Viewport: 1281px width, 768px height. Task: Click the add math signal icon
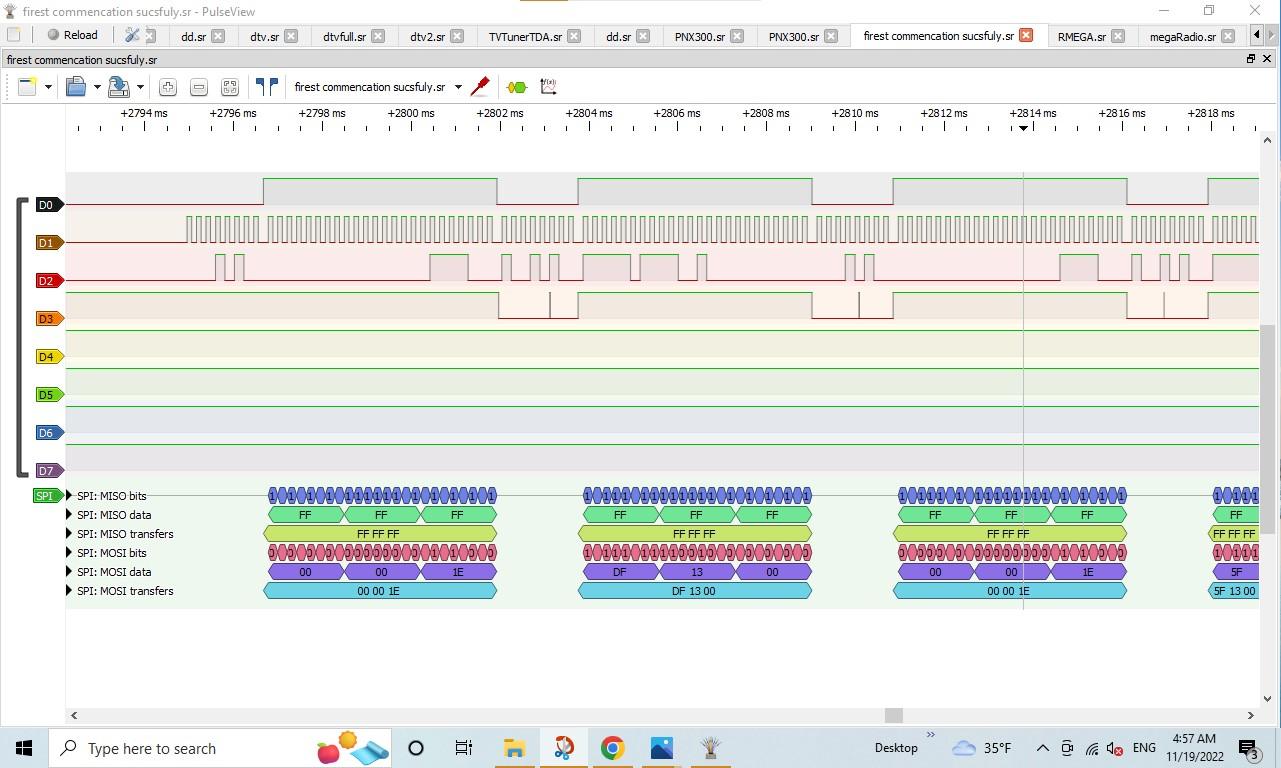548,87
